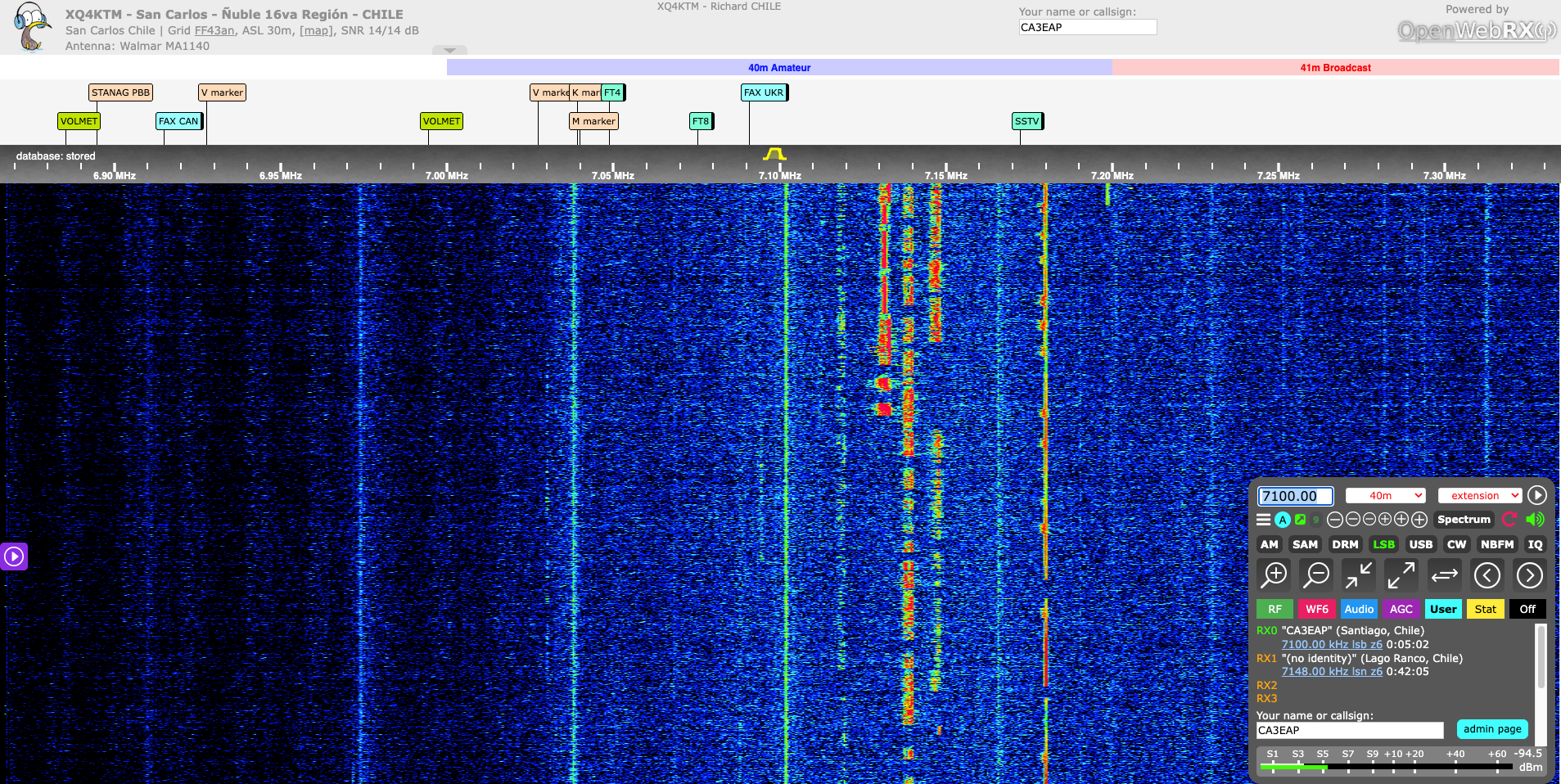Click the red circular arrow icon

[x=1509, y=520]
